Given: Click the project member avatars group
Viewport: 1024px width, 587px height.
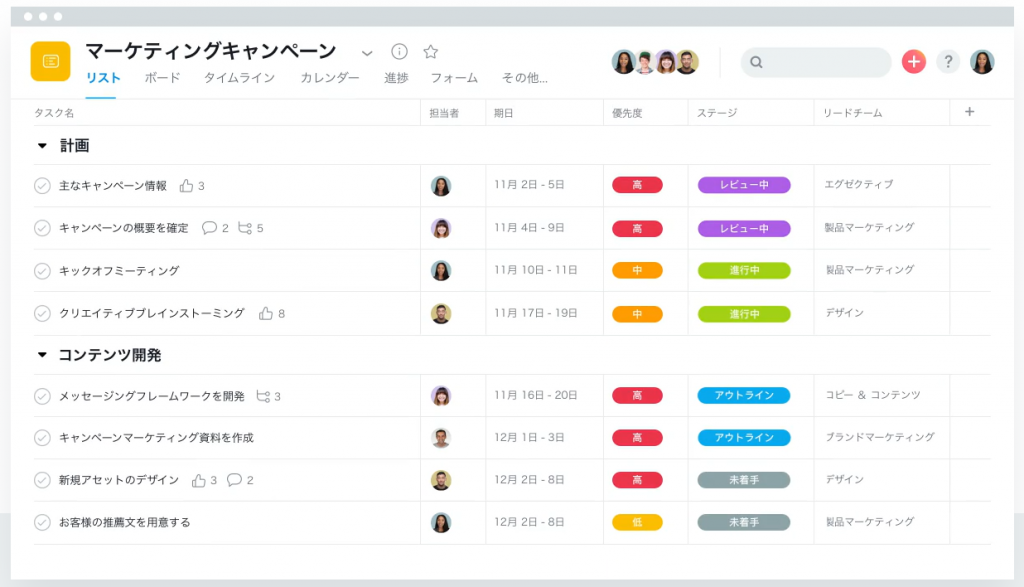Looking at the screenshot, I should 655,62.
